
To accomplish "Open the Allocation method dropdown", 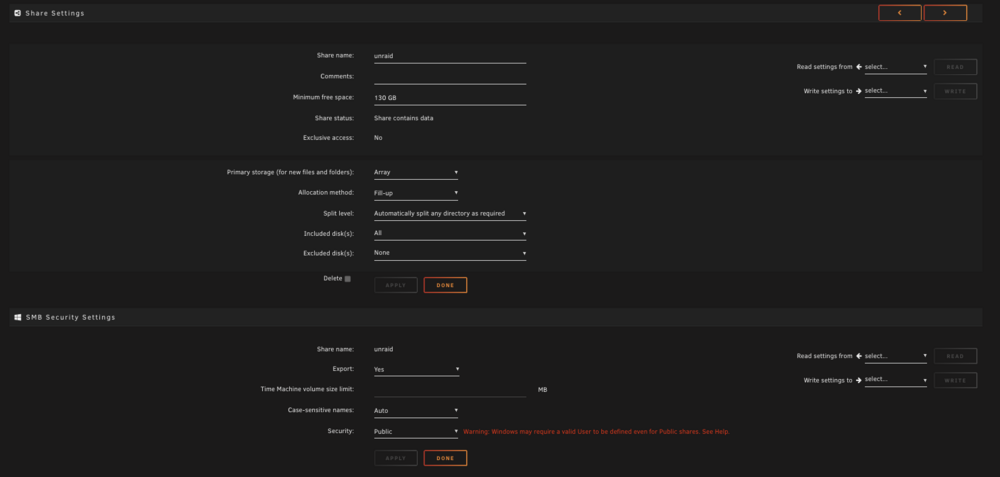I will (x=416, y=193).
